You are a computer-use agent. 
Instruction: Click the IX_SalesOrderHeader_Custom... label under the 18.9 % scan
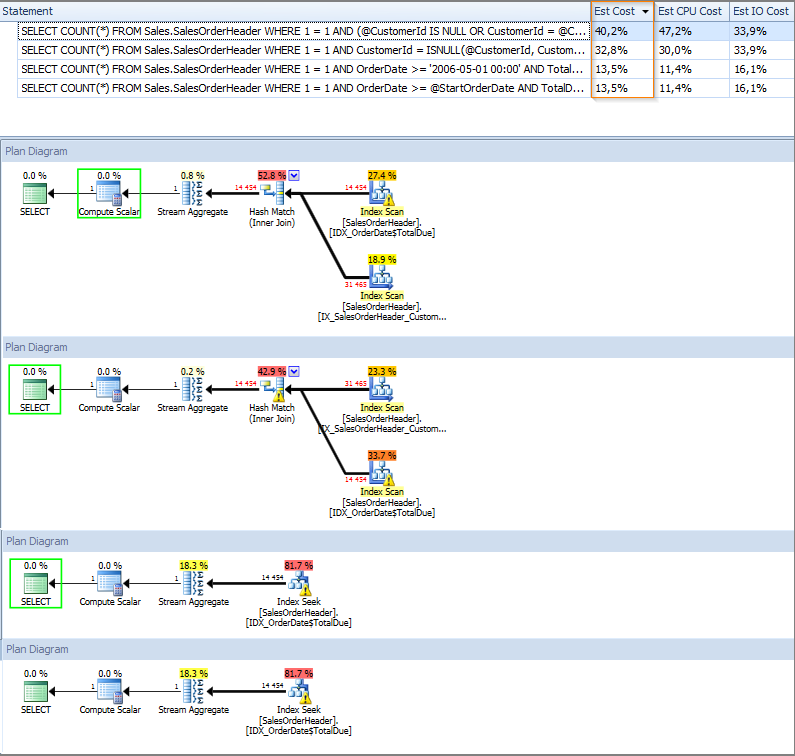[x=382, y=317]
